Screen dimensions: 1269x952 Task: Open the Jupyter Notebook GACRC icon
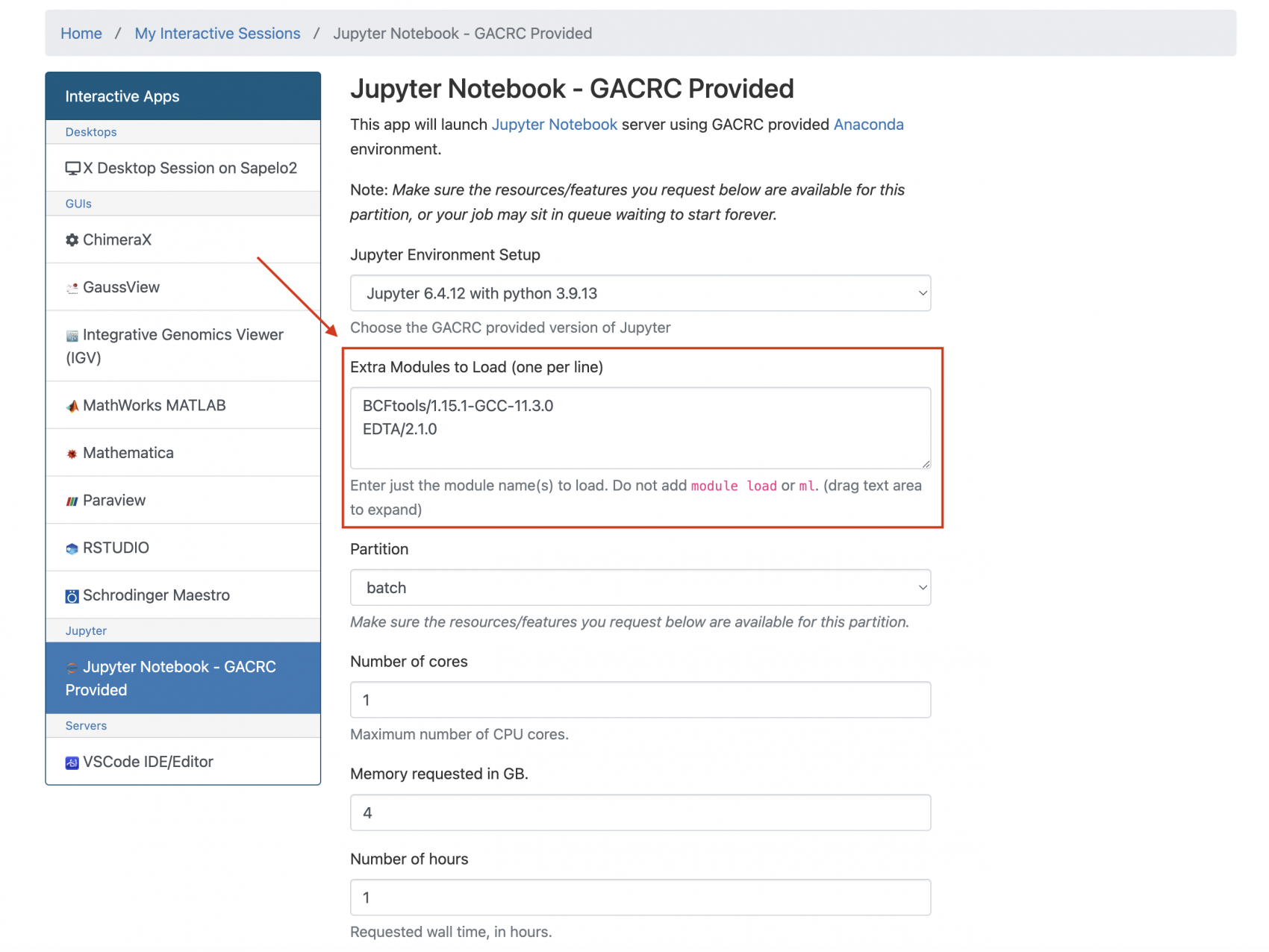coord(72,666)
